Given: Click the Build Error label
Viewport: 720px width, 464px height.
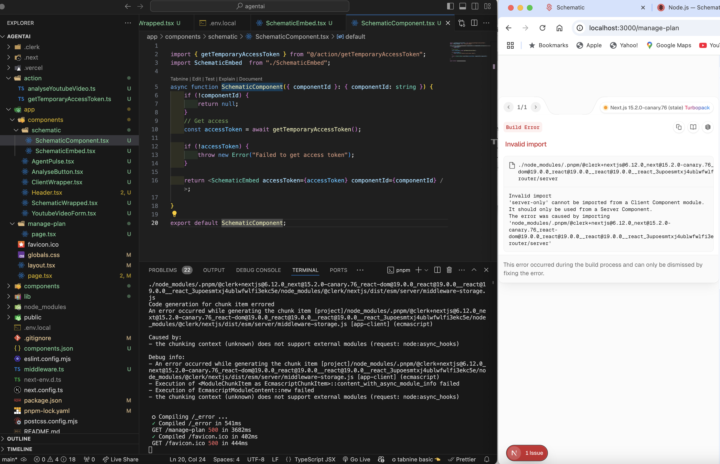Looking at the screenshot, I should click(x=523, y=127).
